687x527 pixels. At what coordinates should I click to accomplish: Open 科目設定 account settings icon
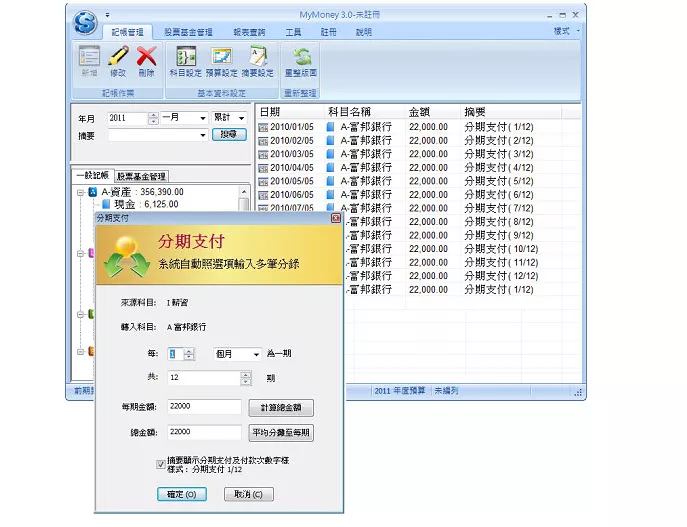tap(187, 58)
